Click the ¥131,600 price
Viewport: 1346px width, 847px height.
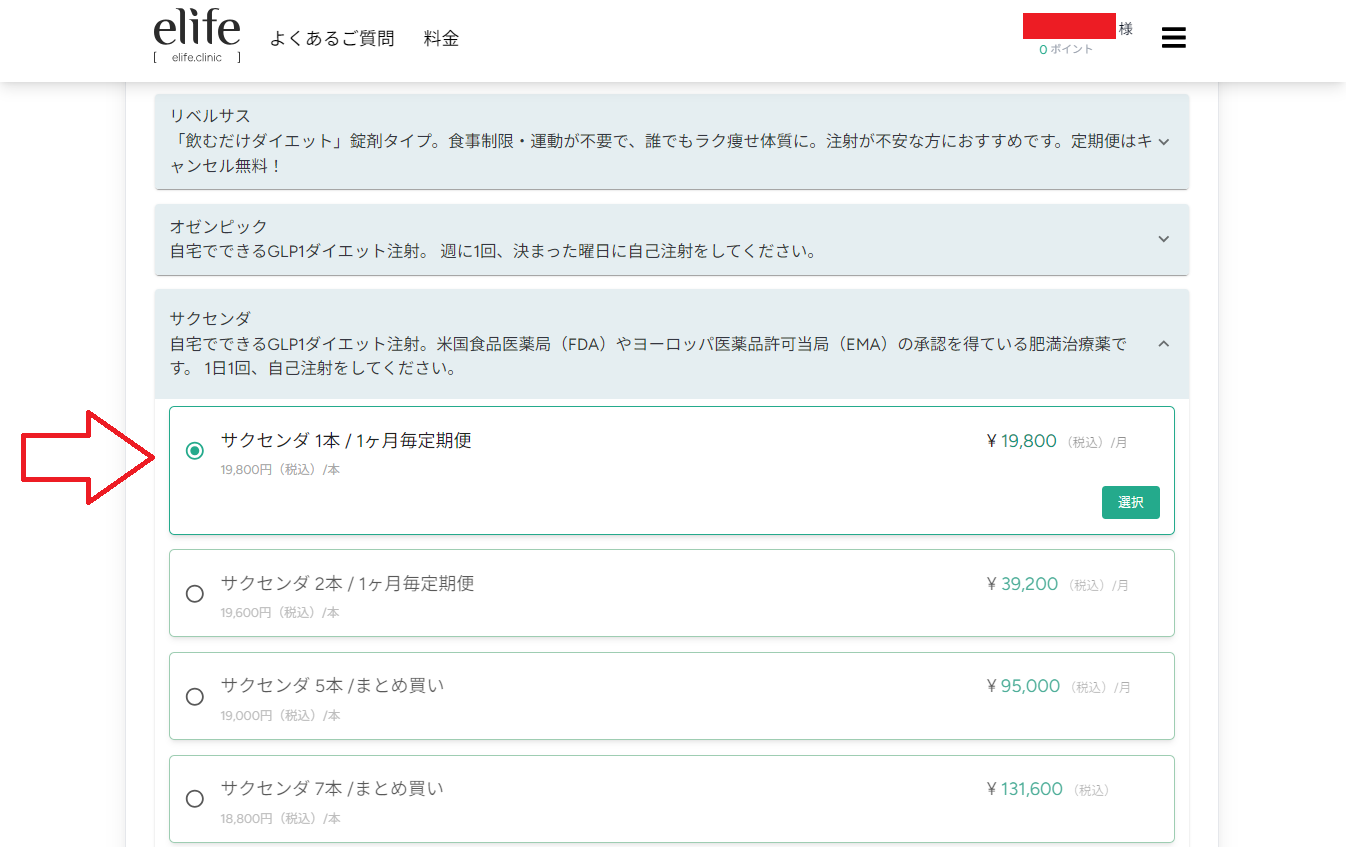(x=1024, y=789)
